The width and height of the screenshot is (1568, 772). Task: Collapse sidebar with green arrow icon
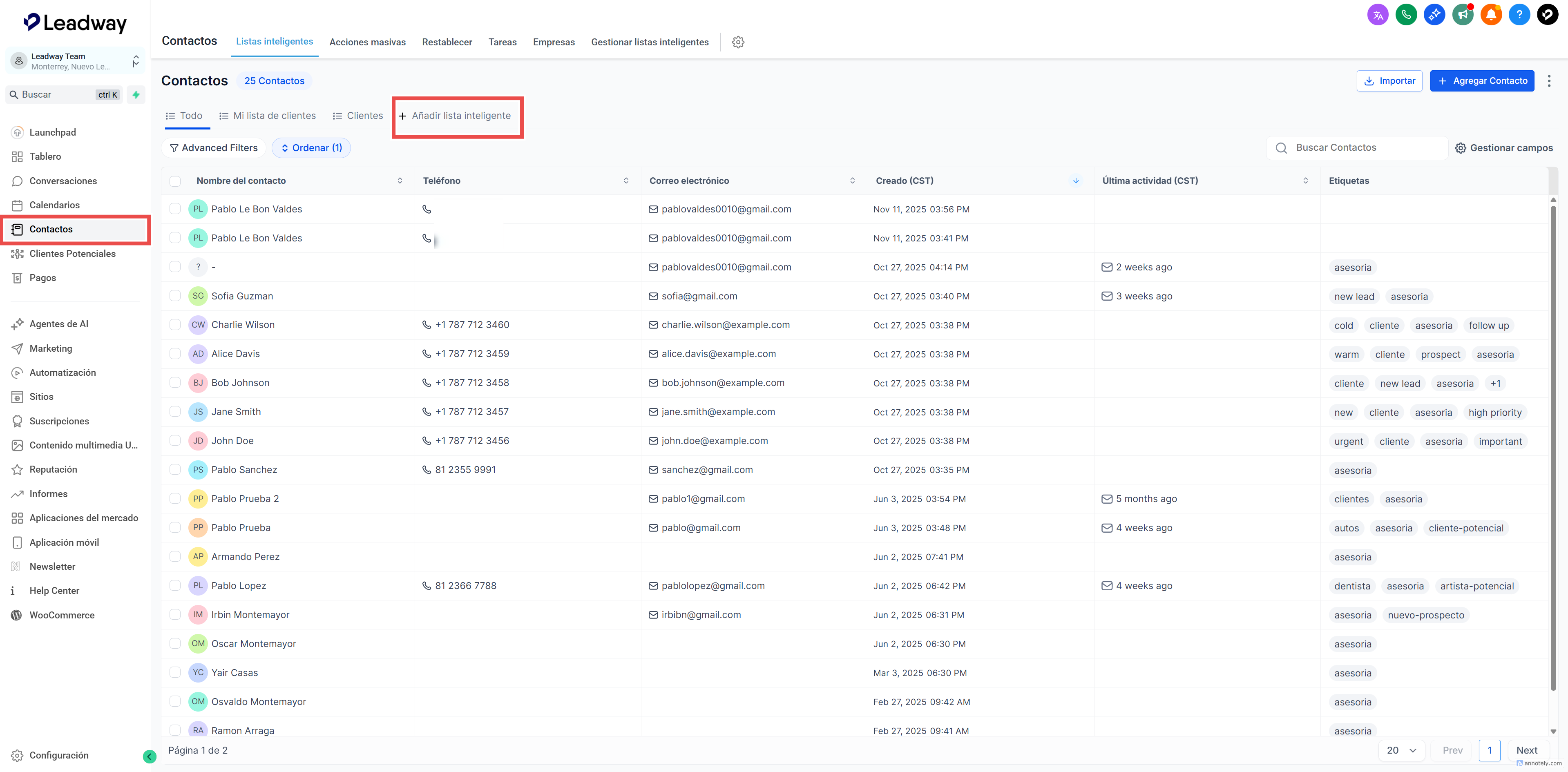tap(149, 756)
